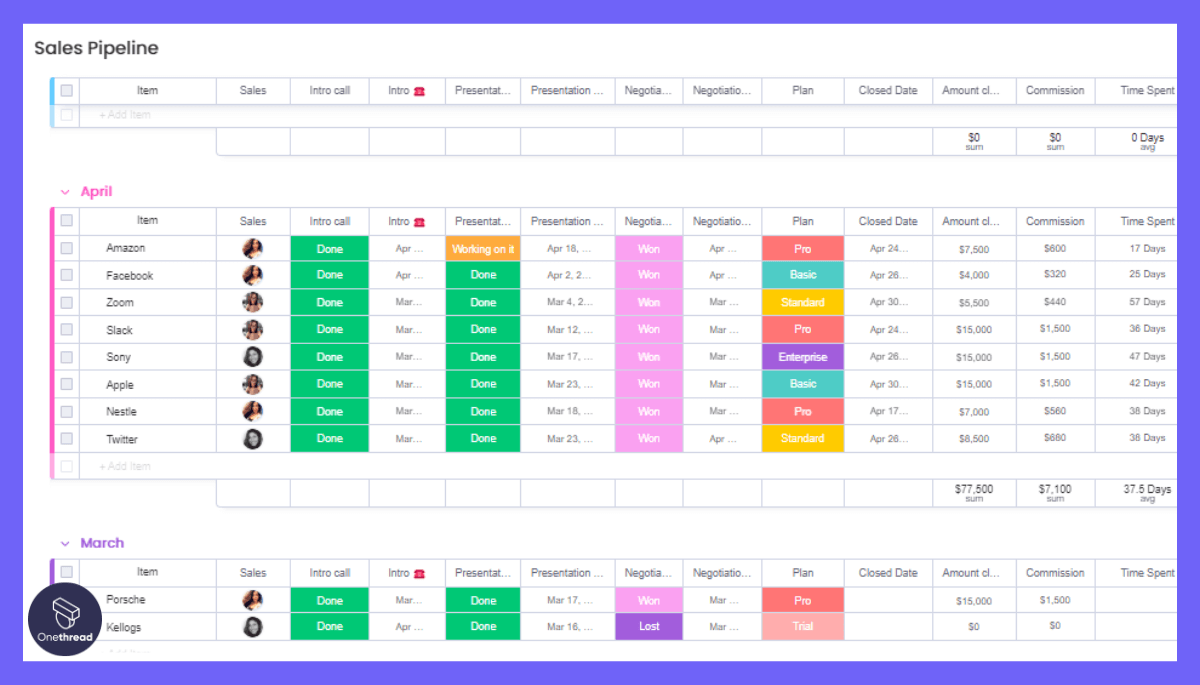Image resolution: width=1200 pixels, height=685 pixels.
Task: Click Sony's sales person profile picture
Action: tap(253, 356)
